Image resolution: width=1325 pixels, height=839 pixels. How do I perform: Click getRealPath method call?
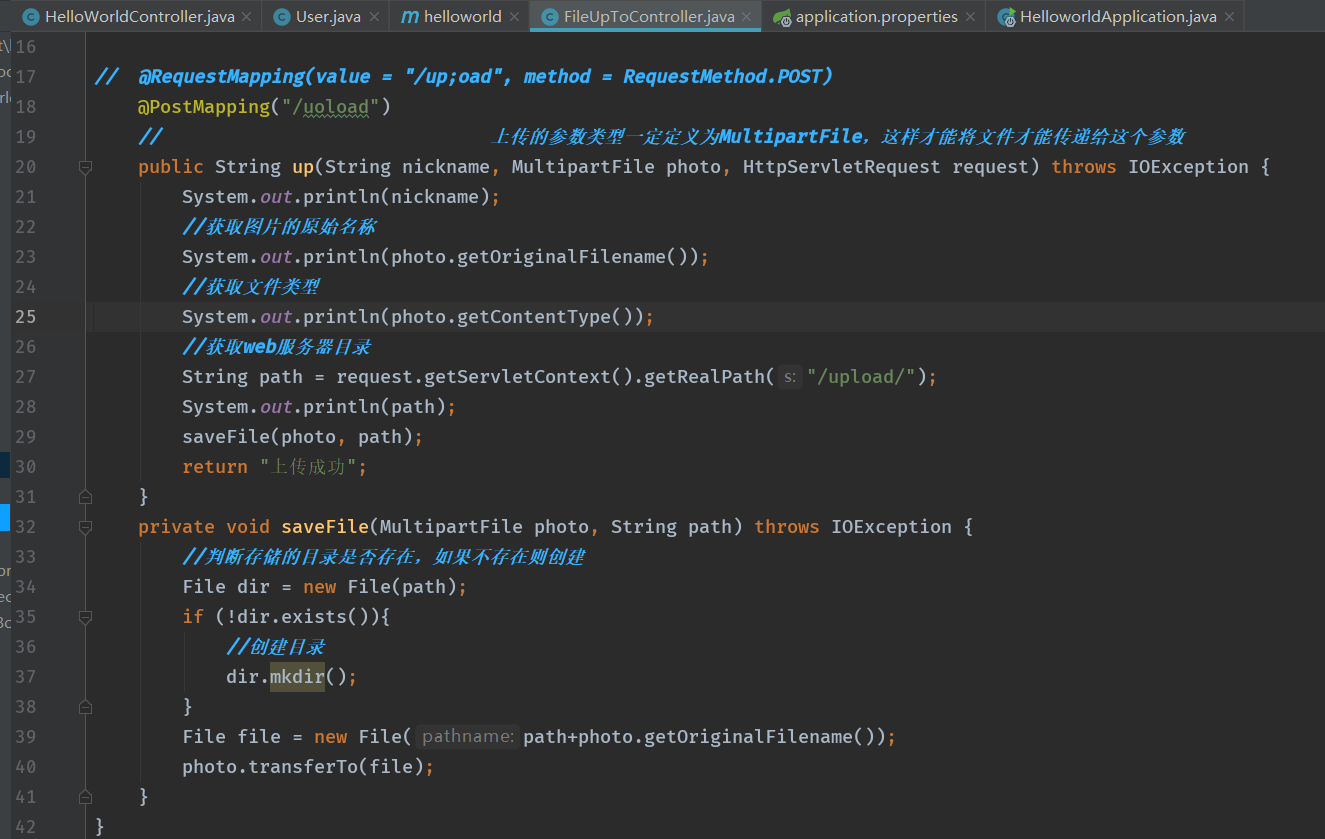(x=704, y=377)
